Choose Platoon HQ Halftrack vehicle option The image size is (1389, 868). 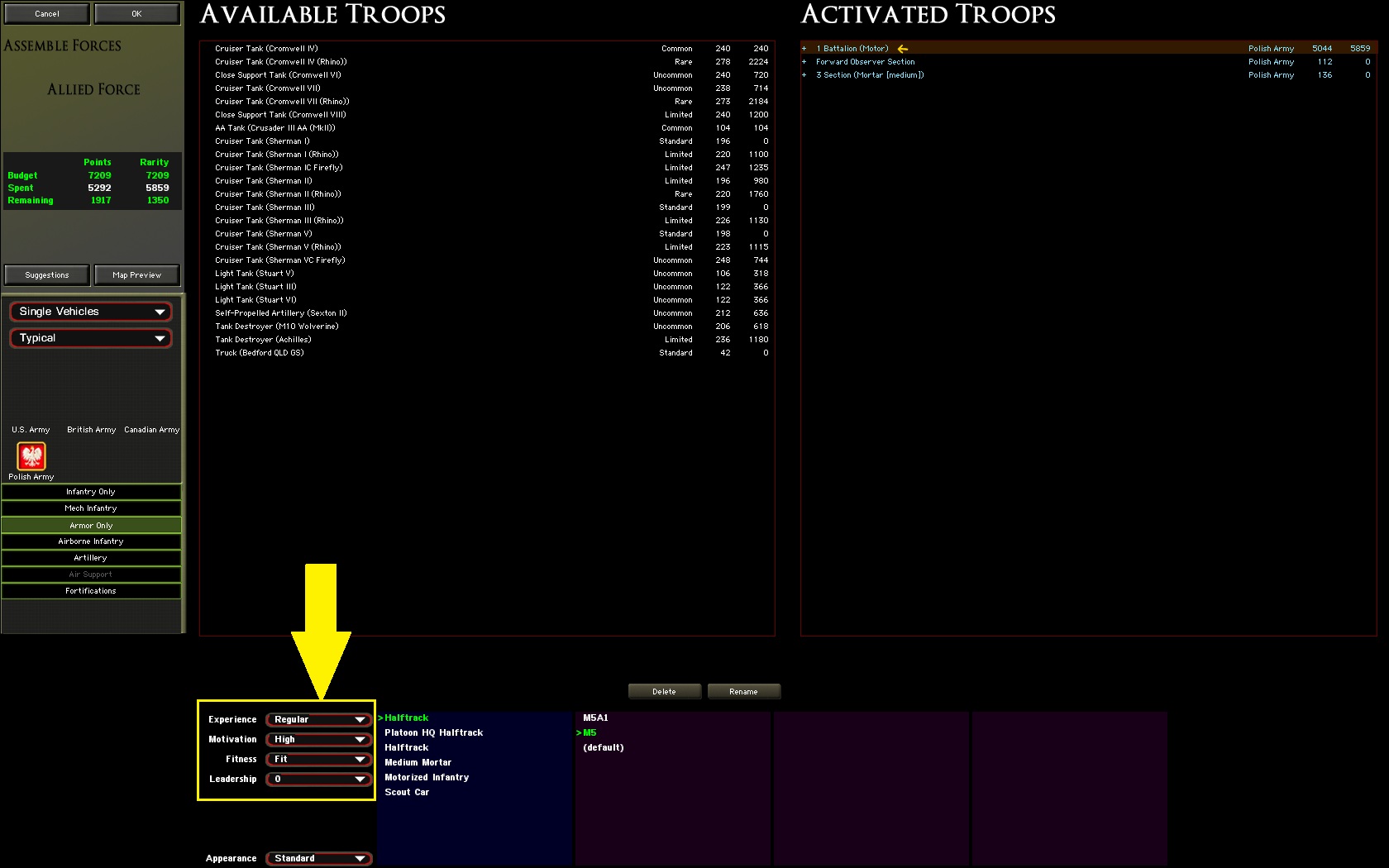click(434, 732)
